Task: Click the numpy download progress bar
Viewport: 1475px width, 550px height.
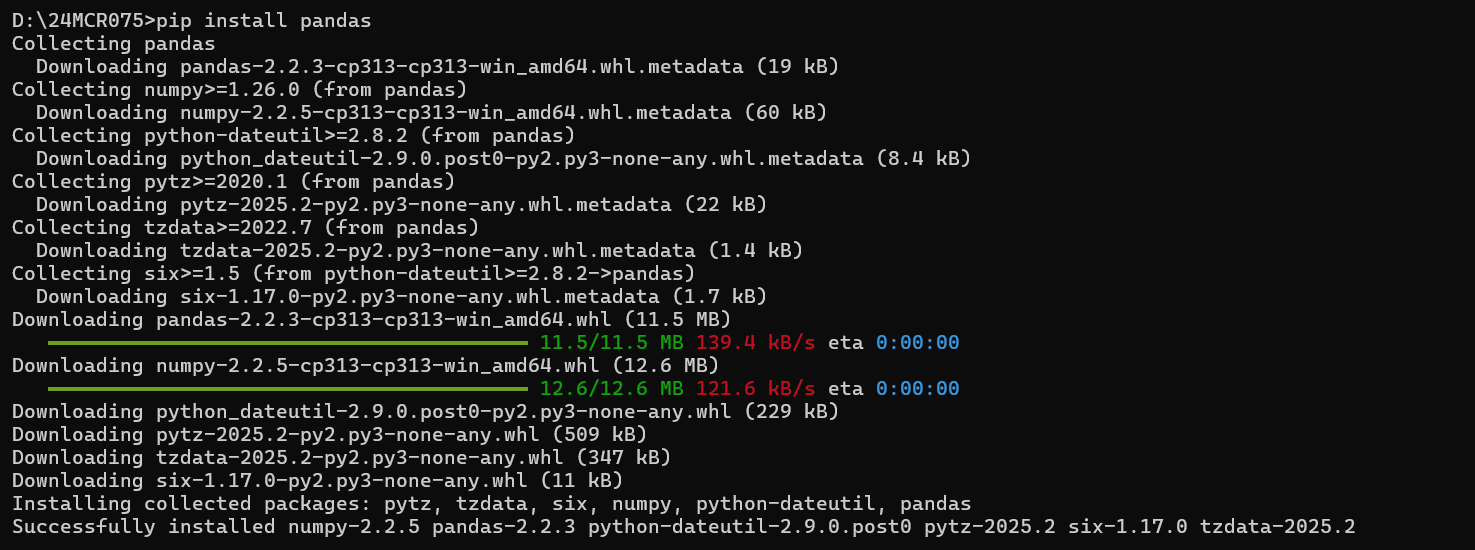Action: click(x=287, y=389)
